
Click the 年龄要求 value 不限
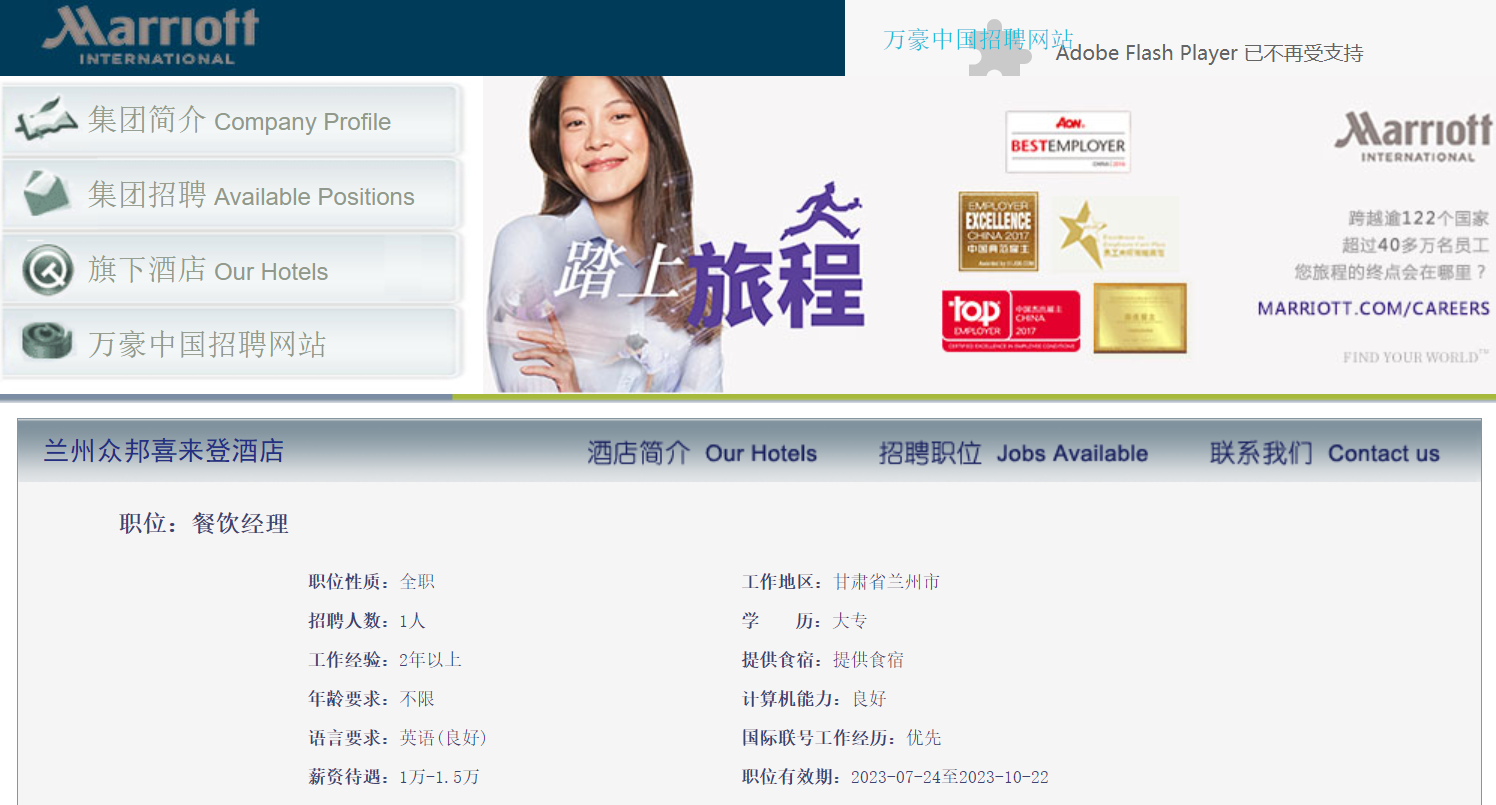417,699
